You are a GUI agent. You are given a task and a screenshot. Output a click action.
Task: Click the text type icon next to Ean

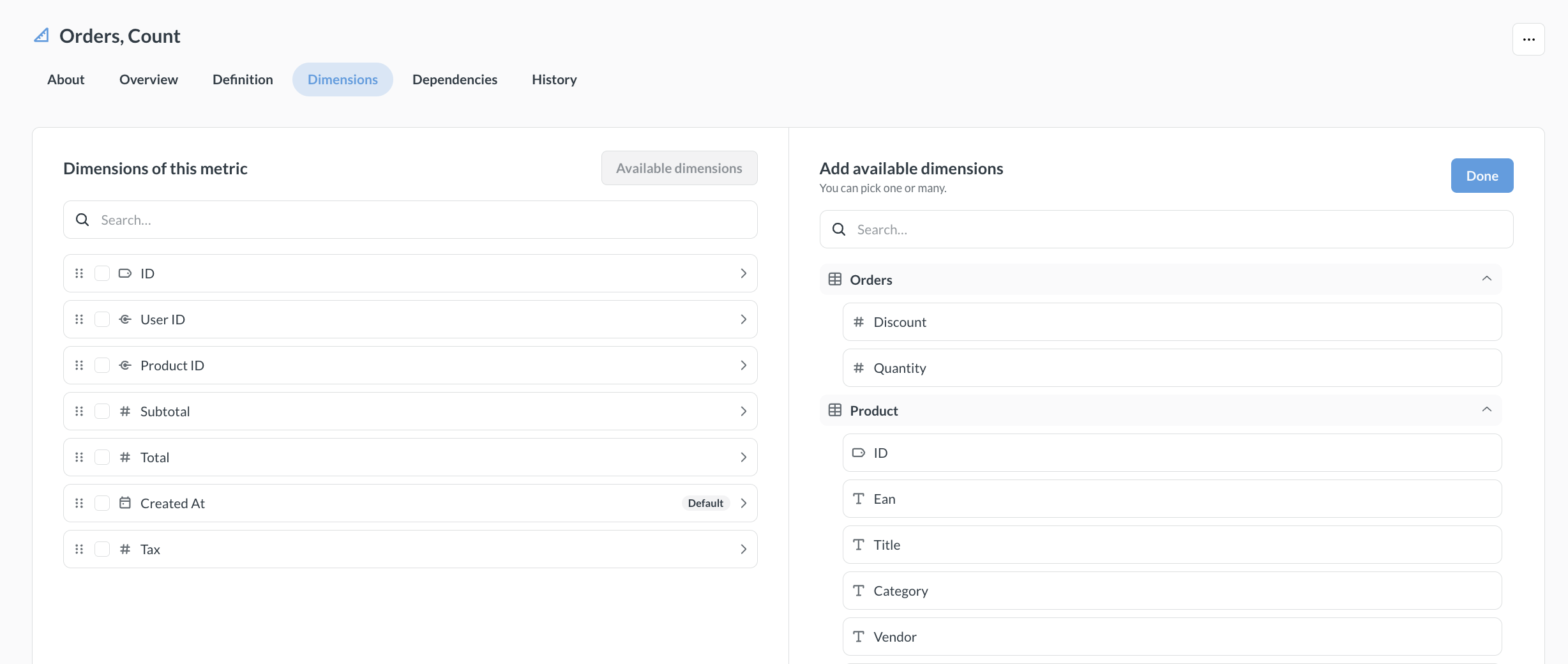(859, 499)
